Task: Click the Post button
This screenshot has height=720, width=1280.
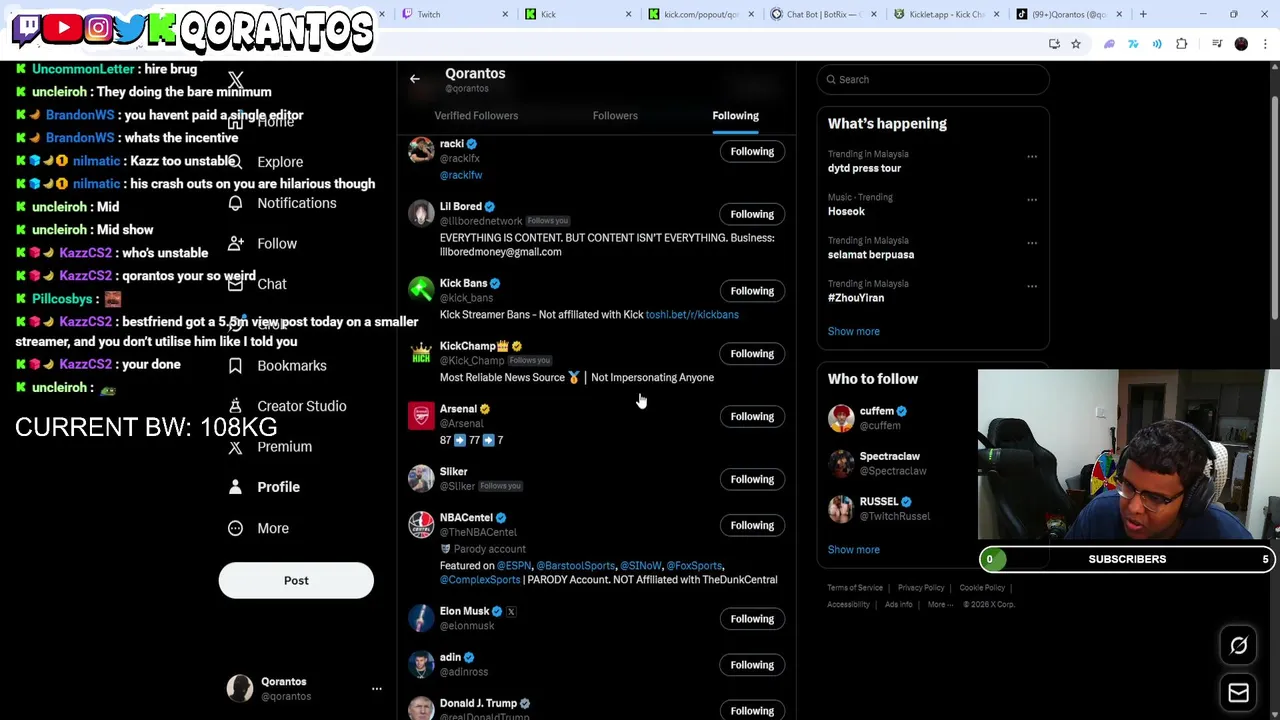Action: [296, 580]
